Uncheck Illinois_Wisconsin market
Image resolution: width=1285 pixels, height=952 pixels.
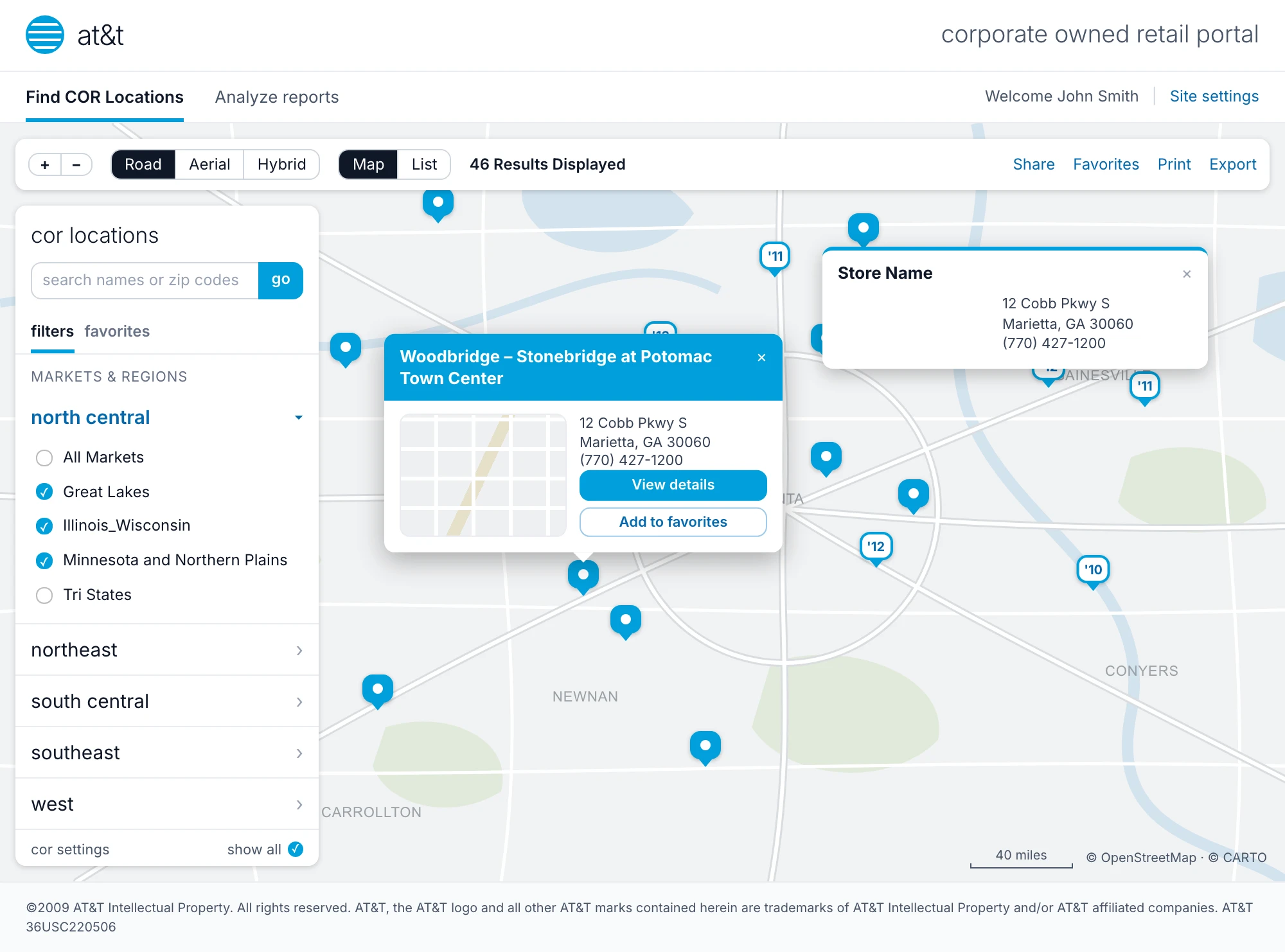(x=44, y=526)
